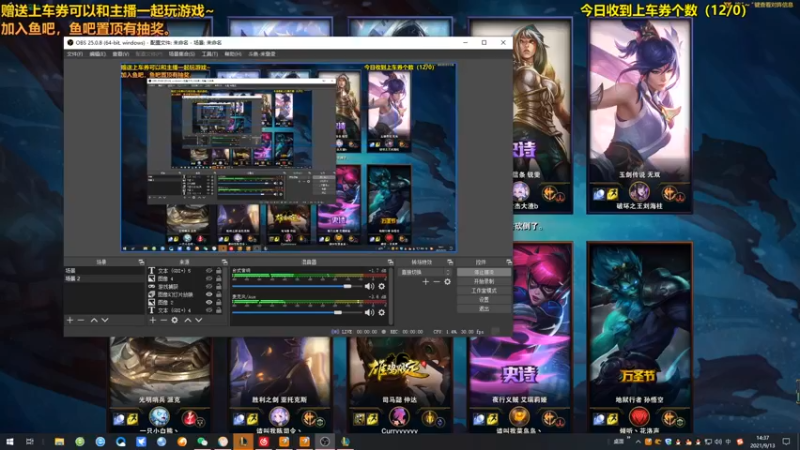
Task: Click the OBS preview canvas
Action: tap(288, 157)
